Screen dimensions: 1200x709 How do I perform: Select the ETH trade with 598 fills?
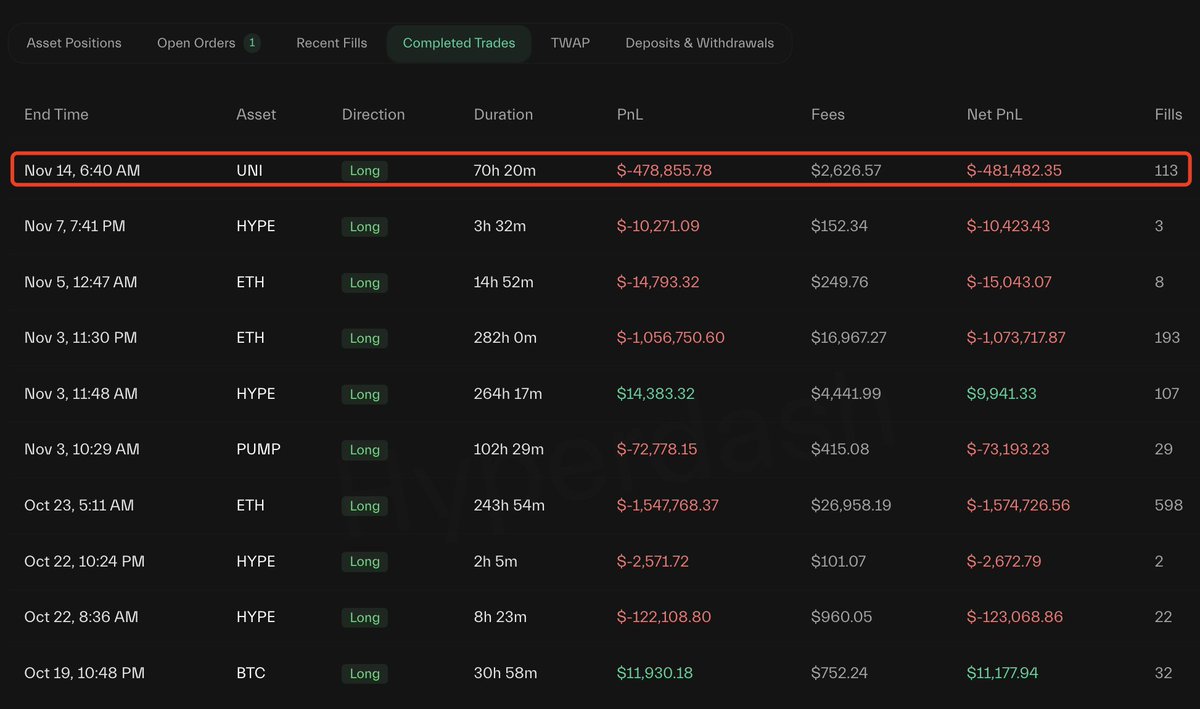tap(600, 506)
